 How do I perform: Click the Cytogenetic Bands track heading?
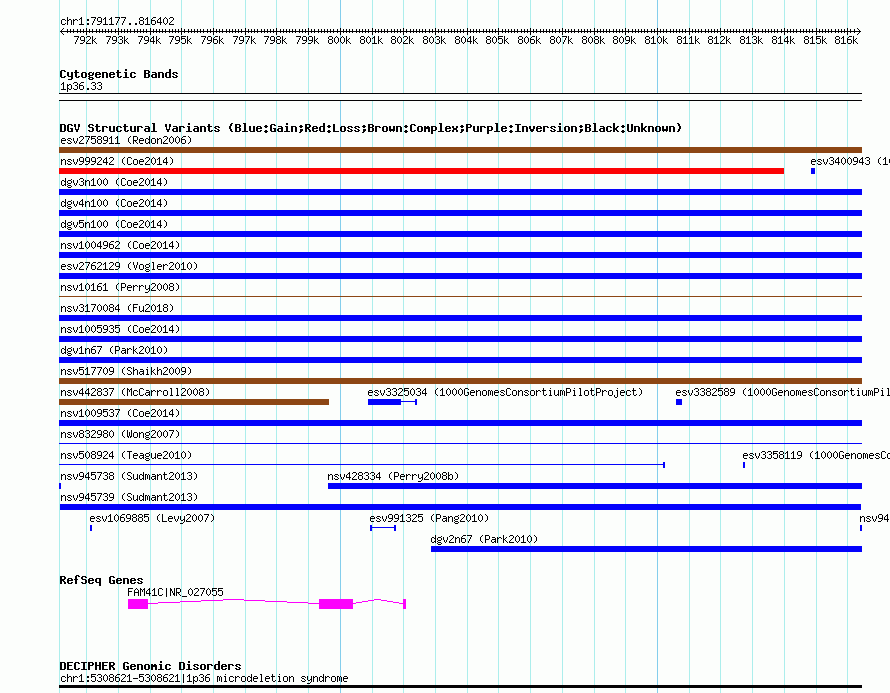pyautogui.click(x=119, y=74)
